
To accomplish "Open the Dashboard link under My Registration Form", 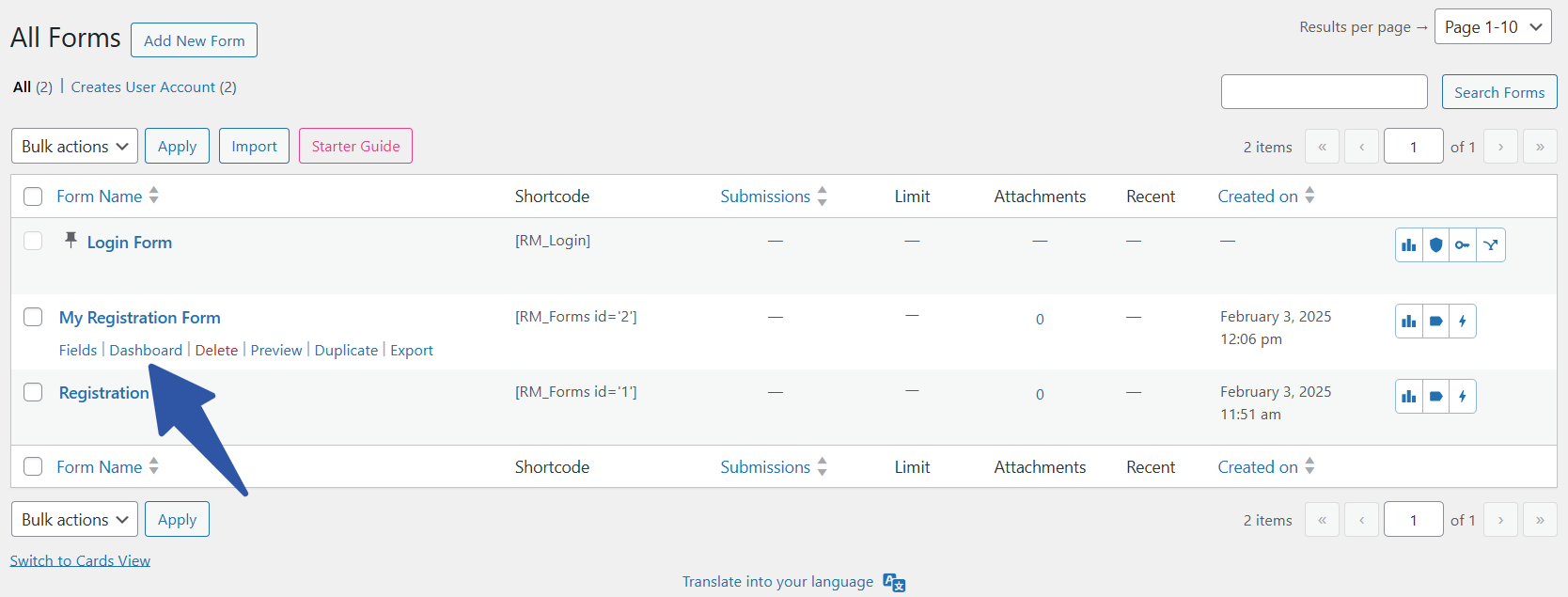I will (146, 351).
